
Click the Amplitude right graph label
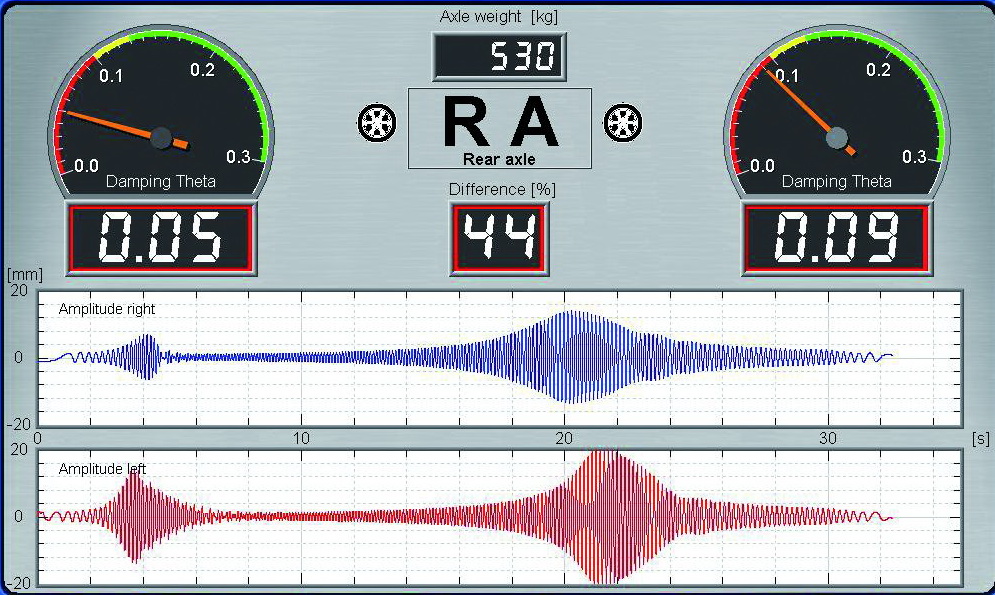(107, 310)
